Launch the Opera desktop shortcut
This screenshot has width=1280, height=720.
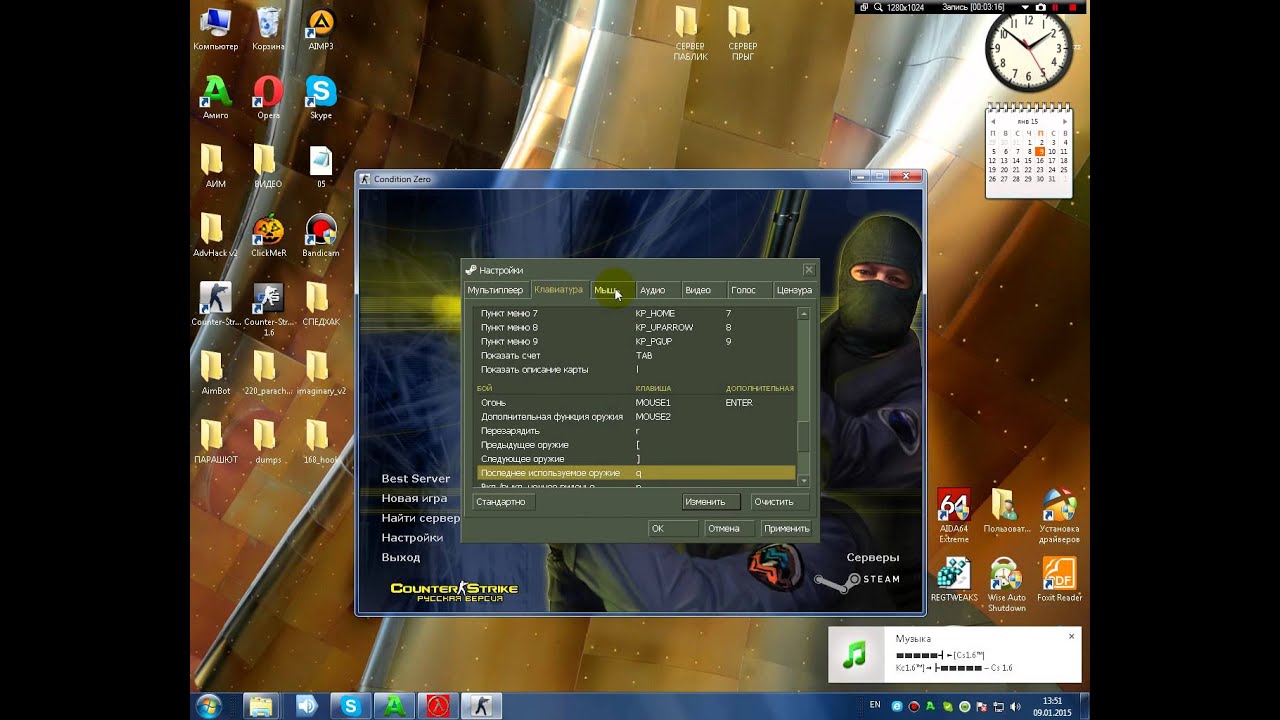coord(268,98)
